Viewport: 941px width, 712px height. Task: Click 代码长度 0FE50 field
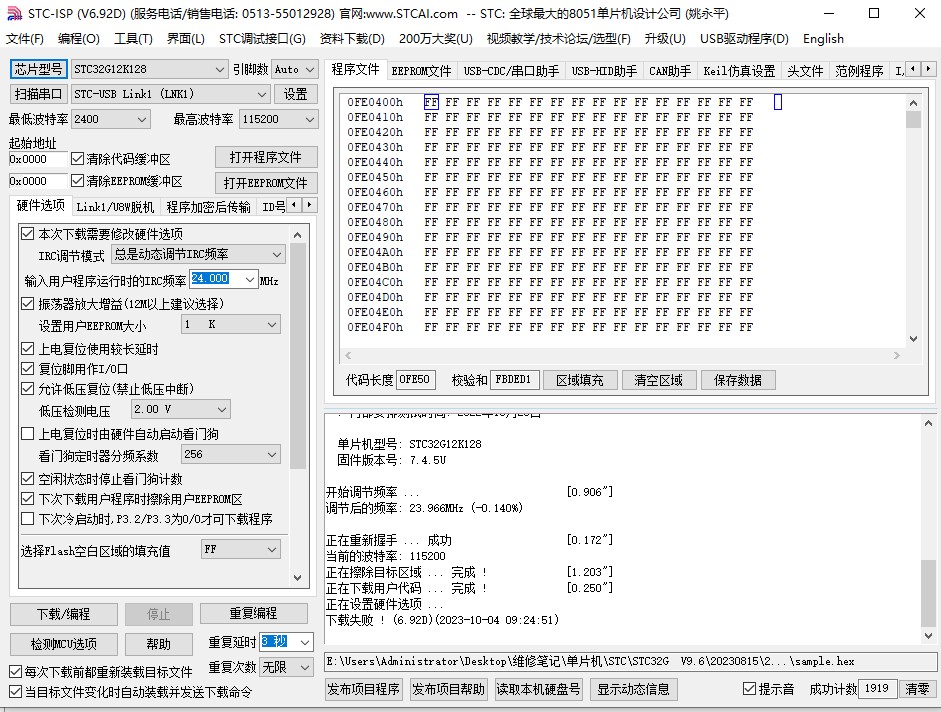pos(415,379)
